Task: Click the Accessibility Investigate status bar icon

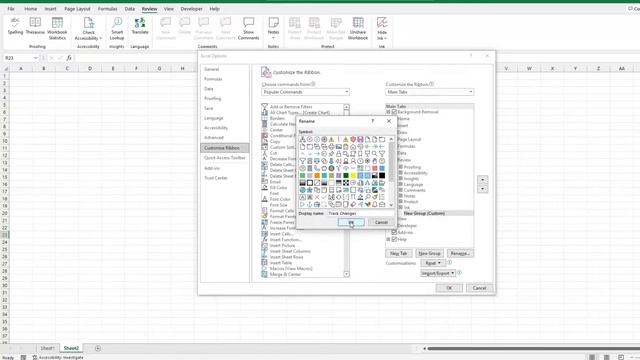Action: click(35, 357)
